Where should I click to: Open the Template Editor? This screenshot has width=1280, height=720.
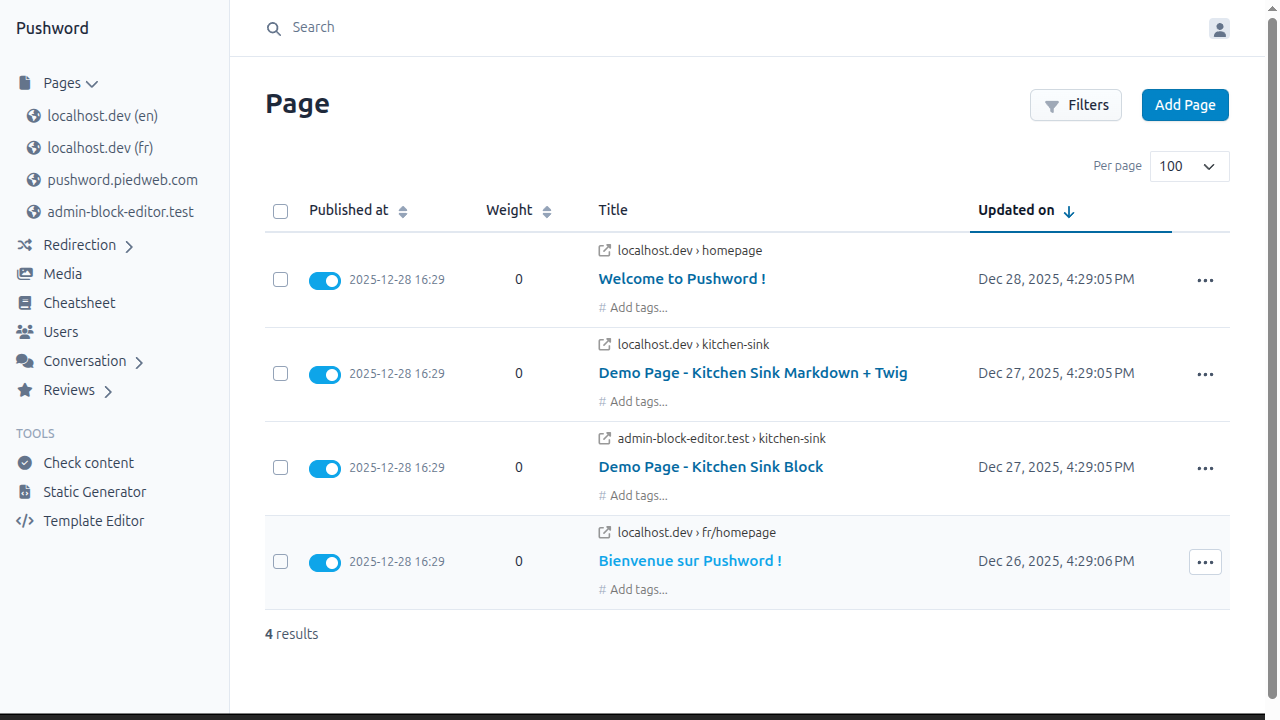coord(91,520)
